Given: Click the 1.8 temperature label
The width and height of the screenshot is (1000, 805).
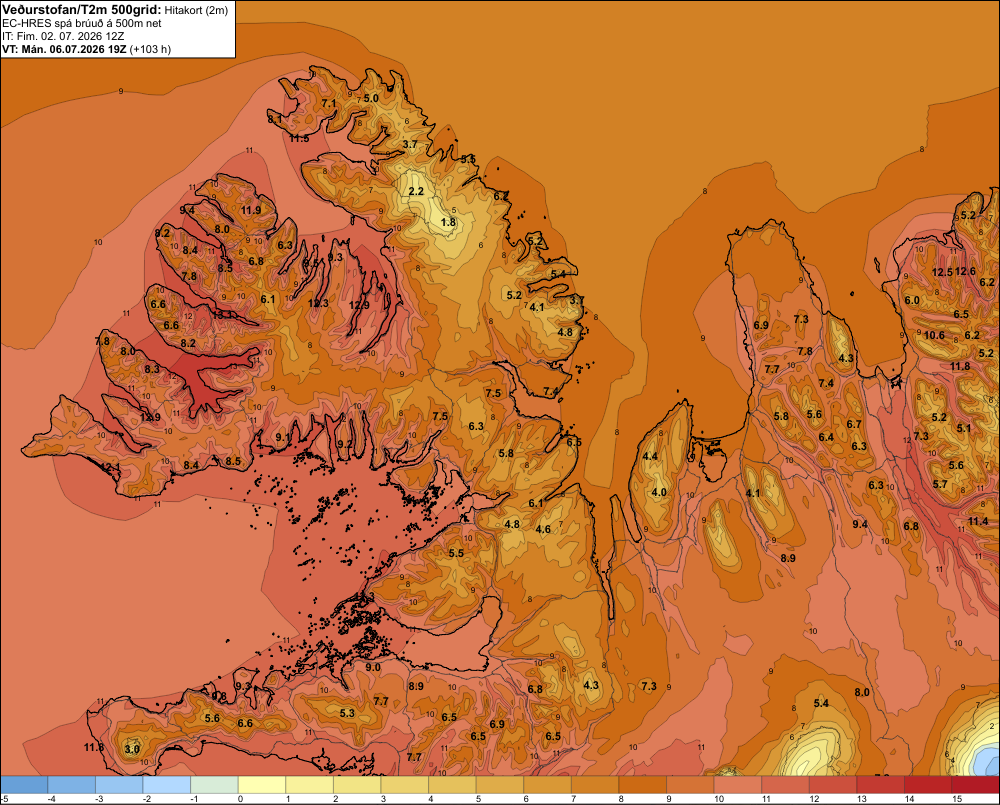Looking at the screenshot, I should 448,222.
